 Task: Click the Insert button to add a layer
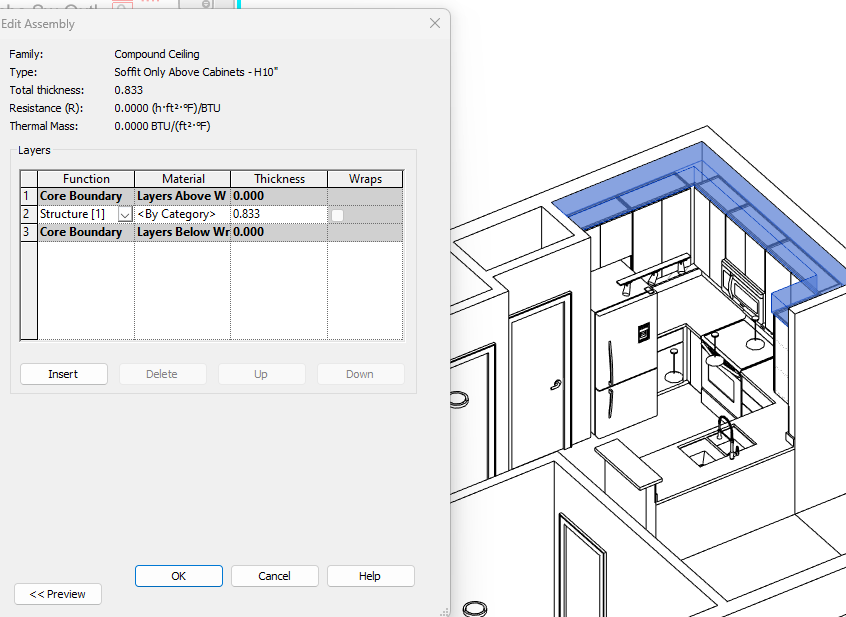(x=63, y=373)
